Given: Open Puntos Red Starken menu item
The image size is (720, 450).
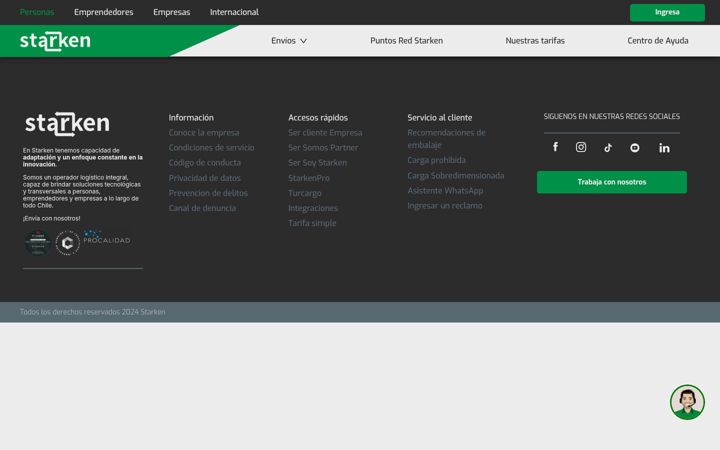Looking at the screenshot, I should click(406, 40).
